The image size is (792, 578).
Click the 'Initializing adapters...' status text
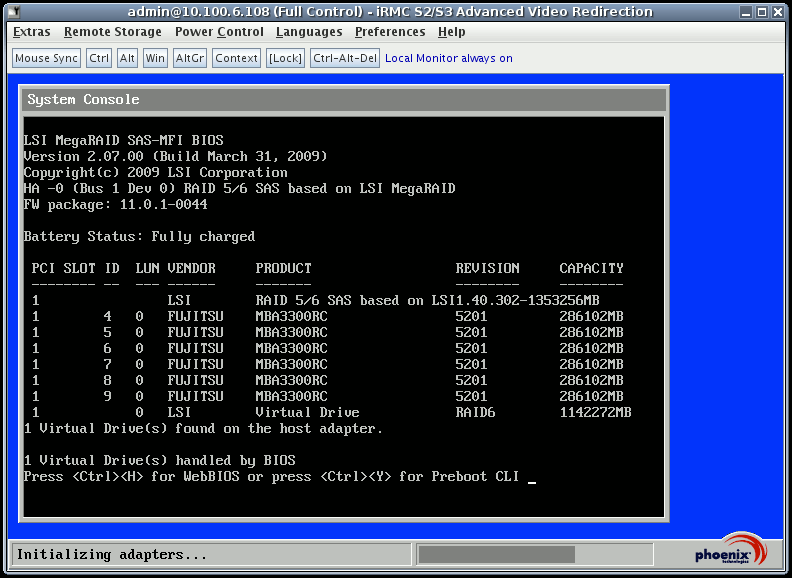[112, 555]
